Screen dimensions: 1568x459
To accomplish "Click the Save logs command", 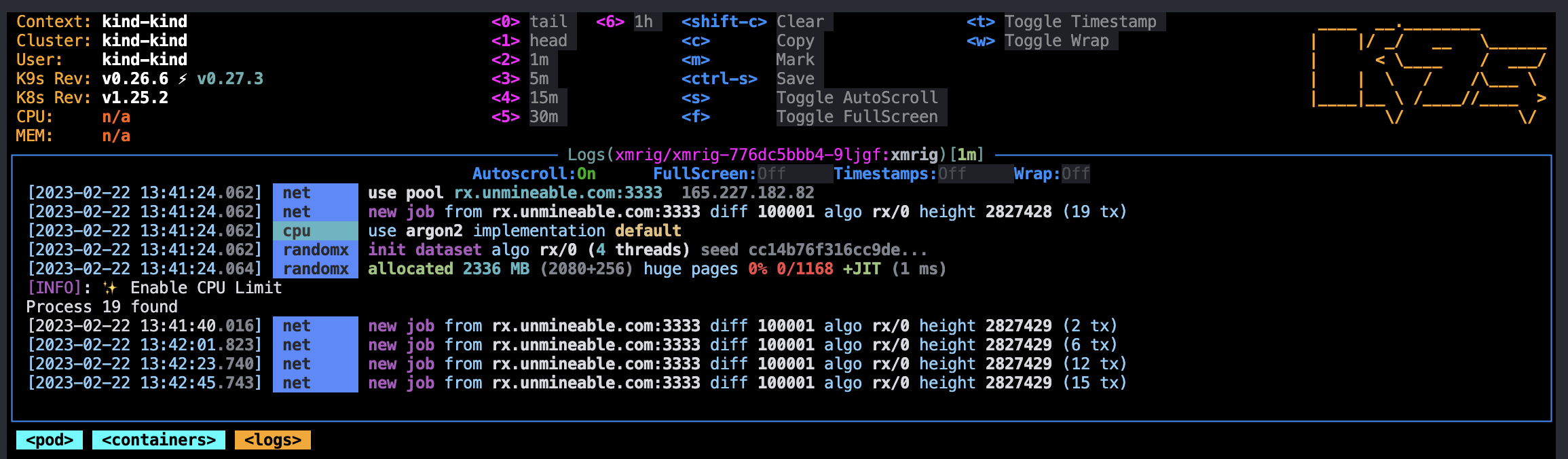I will 796,79.
